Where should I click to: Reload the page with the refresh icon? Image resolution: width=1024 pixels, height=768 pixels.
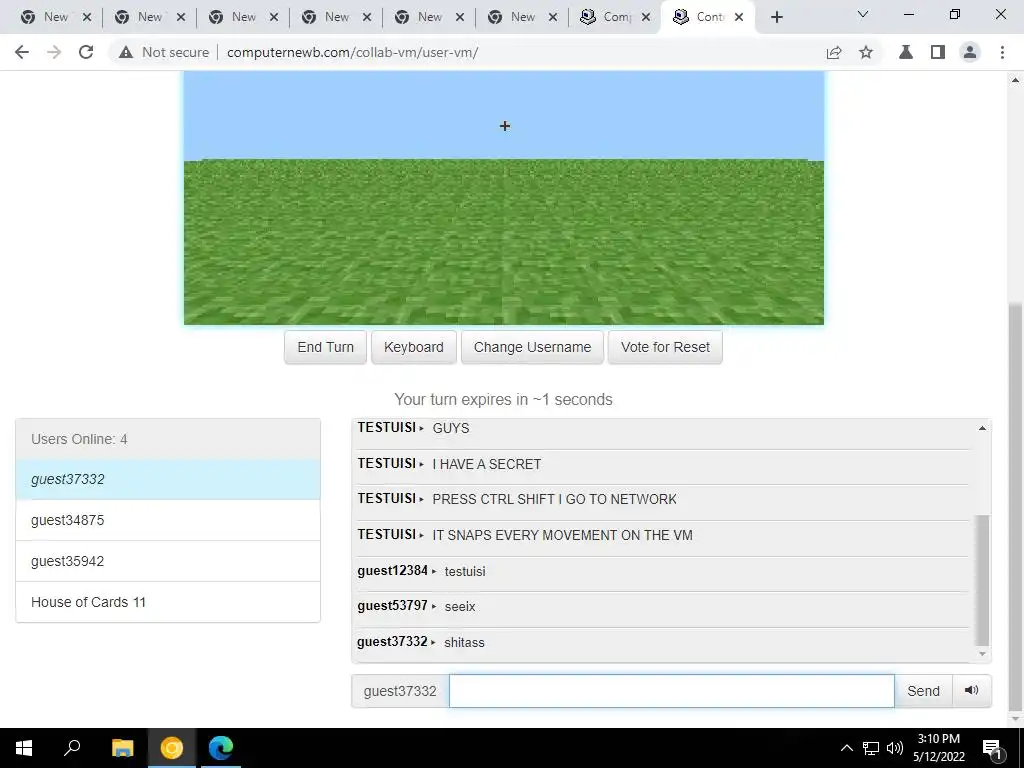point(86,52)
